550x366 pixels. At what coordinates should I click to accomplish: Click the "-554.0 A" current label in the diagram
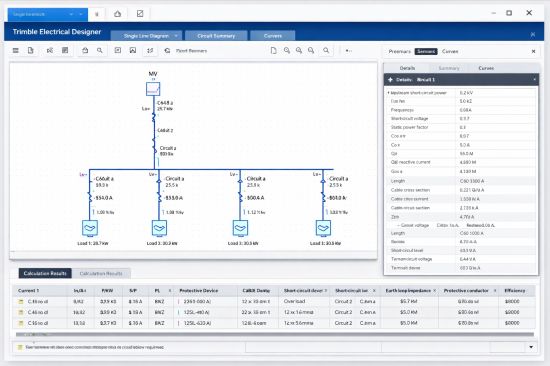103,198
